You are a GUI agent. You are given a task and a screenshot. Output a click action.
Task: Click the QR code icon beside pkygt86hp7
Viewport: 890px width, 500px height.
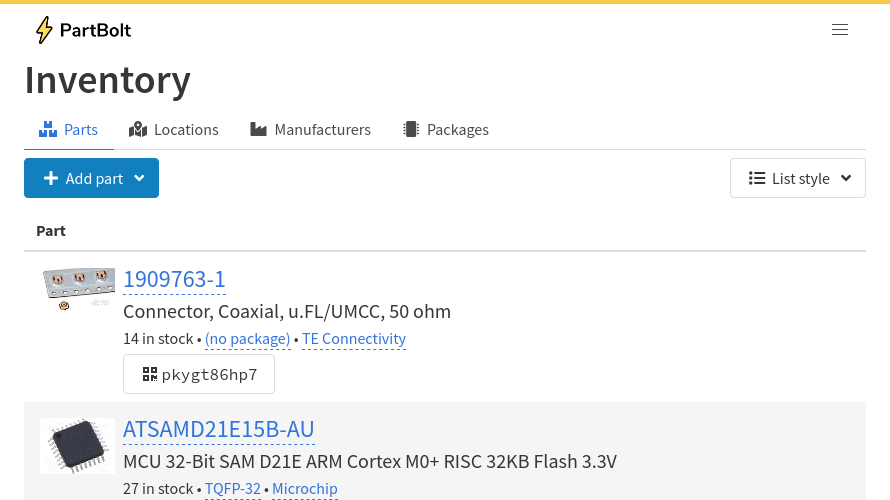click(150, 374)
